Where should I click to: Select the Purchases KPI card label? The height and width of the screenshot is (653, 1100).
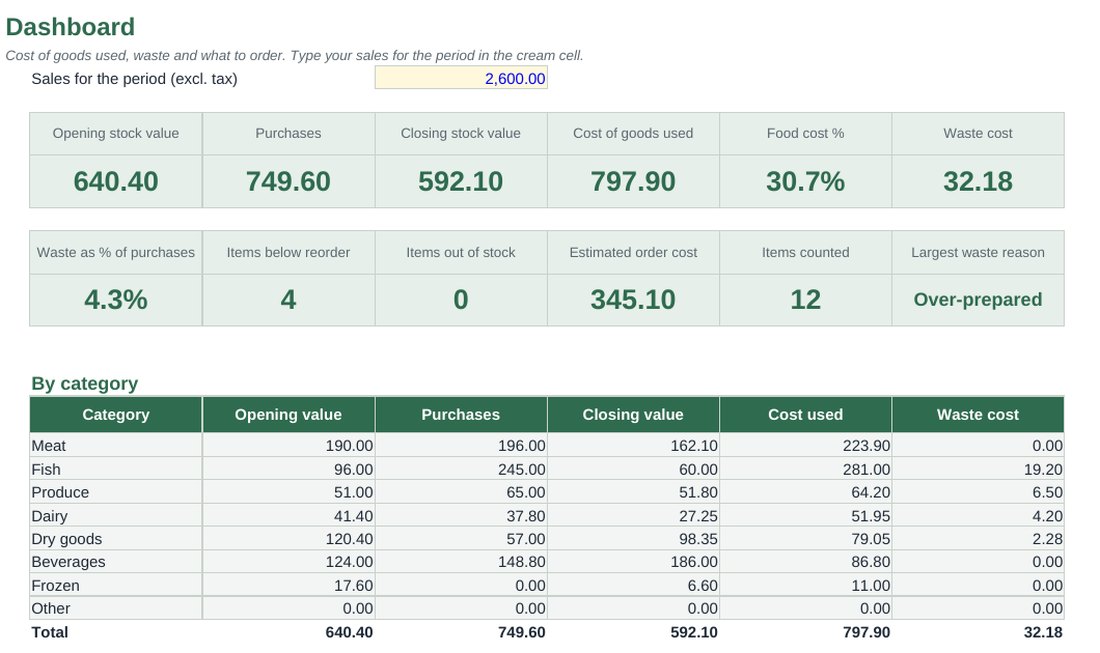(288, 133)
